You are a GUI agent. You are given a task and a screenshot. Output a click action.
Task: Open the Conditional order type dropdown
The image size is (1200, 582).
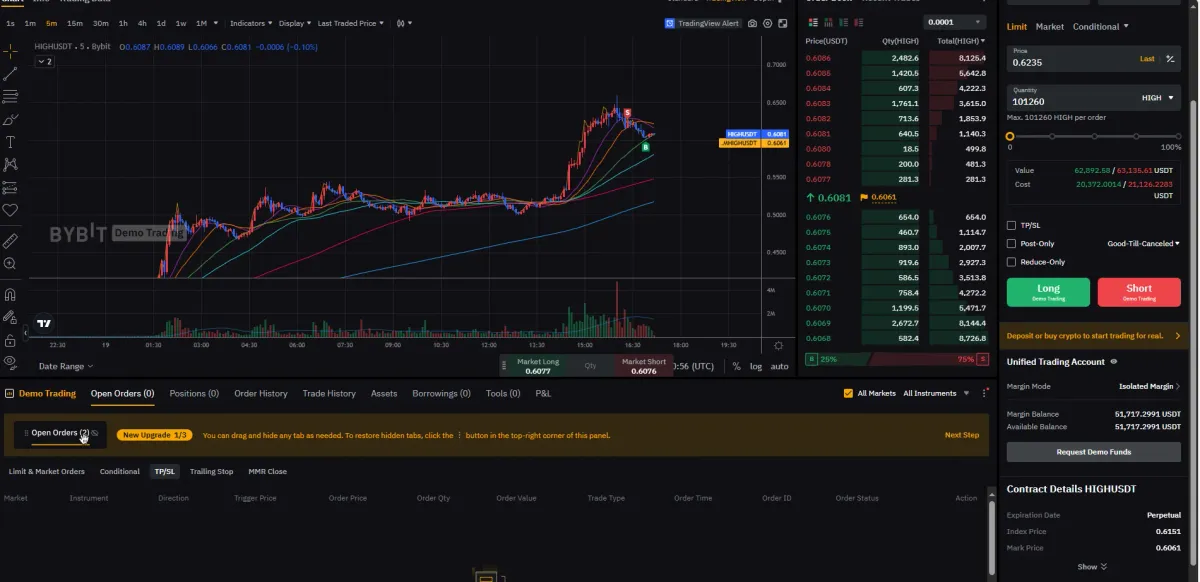[1101, 27]
